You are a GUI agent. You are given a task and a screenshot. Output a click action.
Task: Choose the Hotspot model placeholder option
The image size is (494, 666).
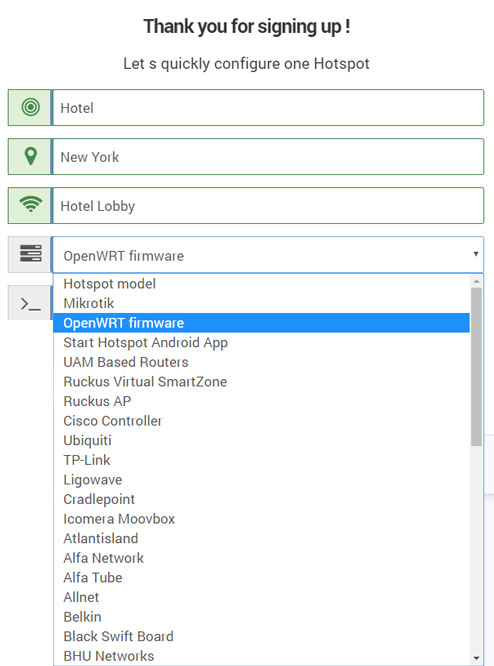coord(261,284)
